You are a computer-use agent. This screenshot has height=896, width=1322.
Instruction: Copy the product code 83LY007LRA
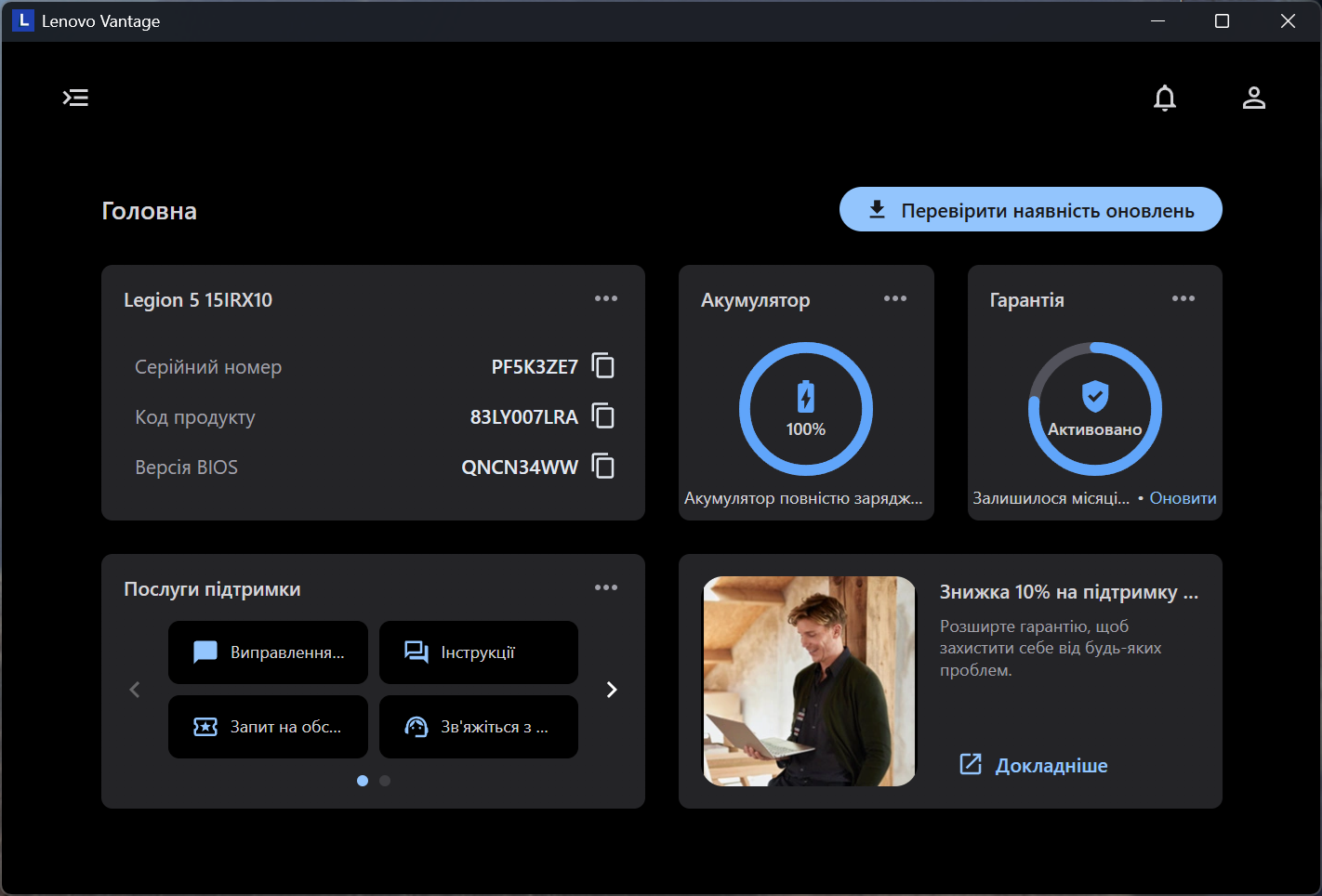click(603, 416)
